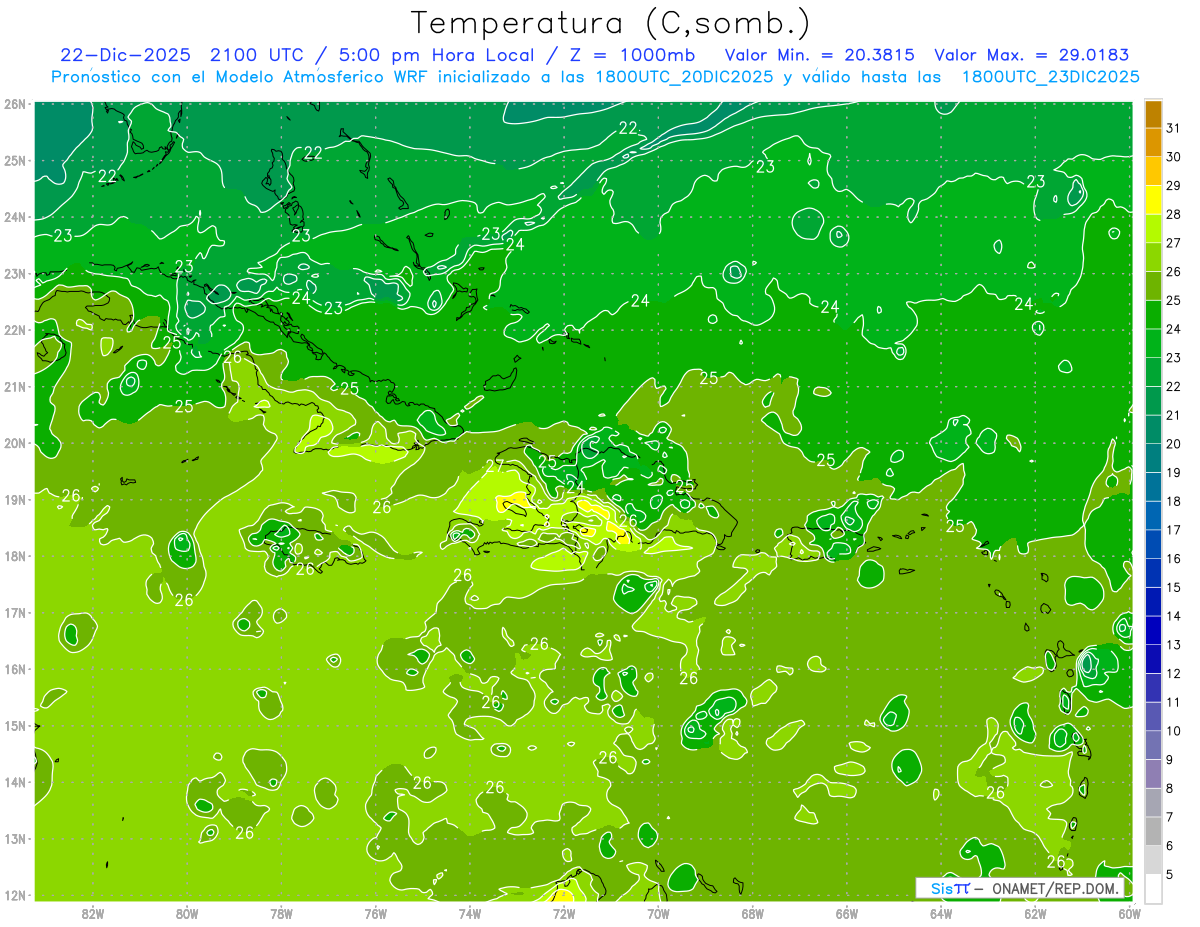Click the '68W' longitude axis label

tap(752, 912)
